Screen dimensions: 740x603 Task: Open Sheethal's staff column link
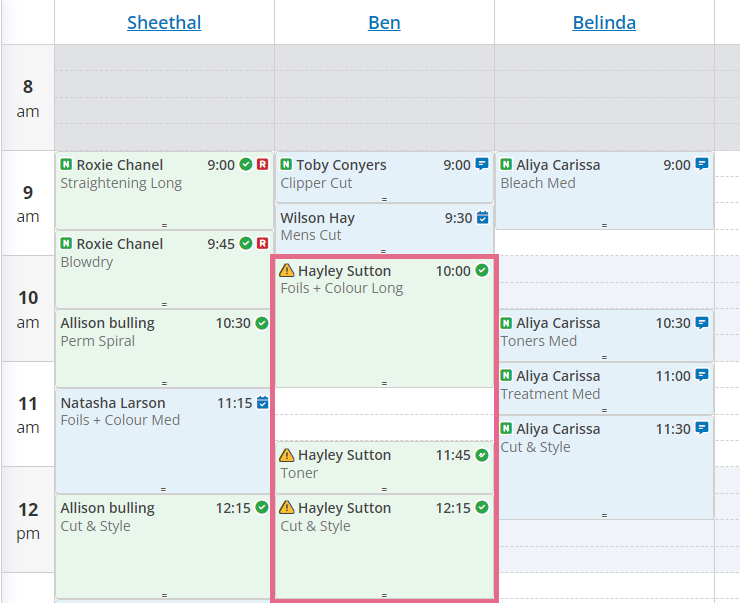(x=164, y=23)
